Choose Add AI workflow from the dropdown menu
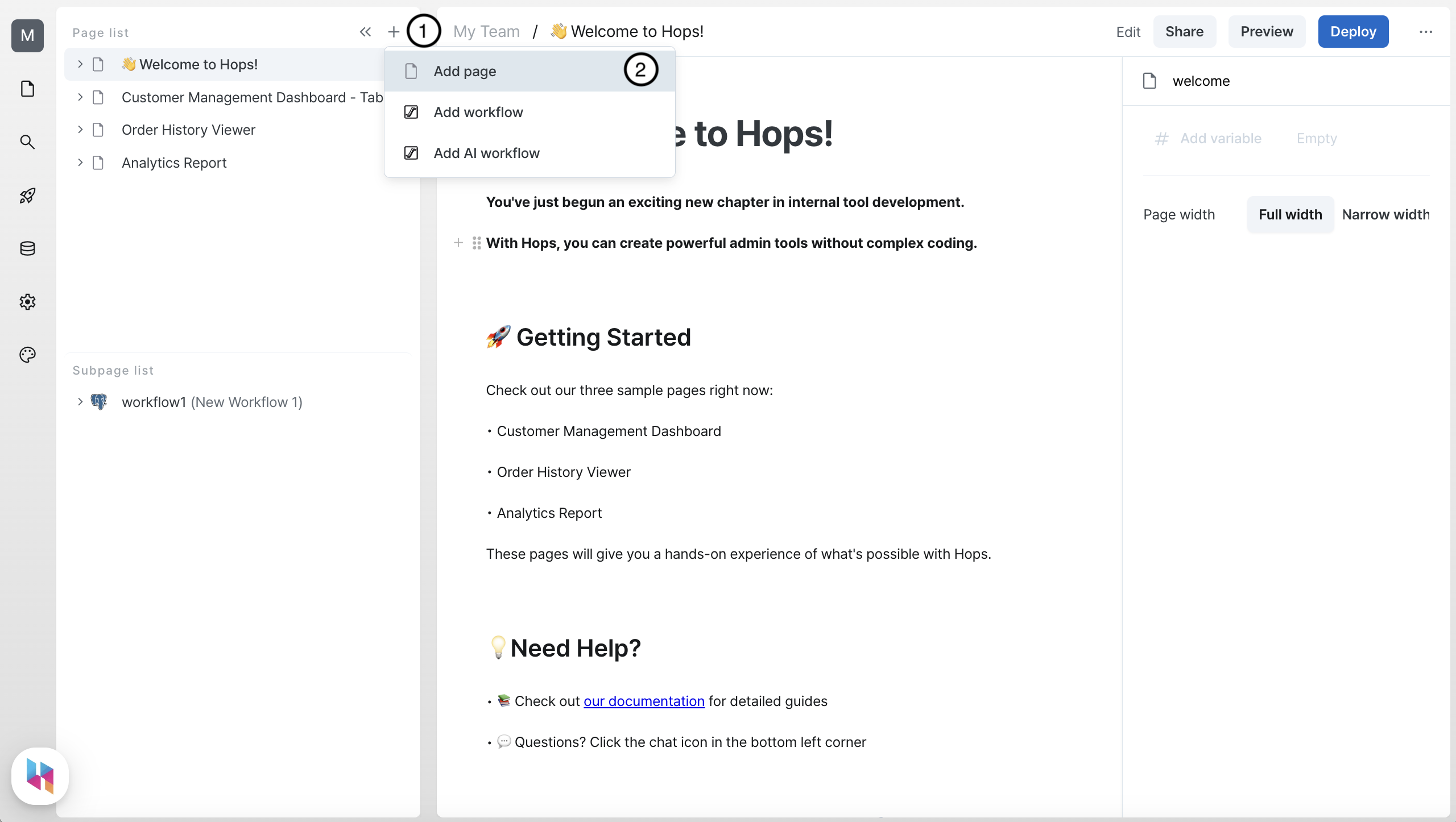The height and width of the screenshot is (822, 1456). point(530,153)
